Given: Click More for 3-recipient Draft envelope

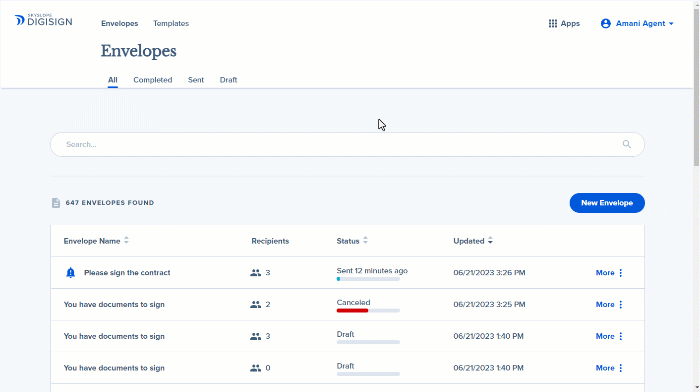Looking at the screenshot, I should coord(605,336).
